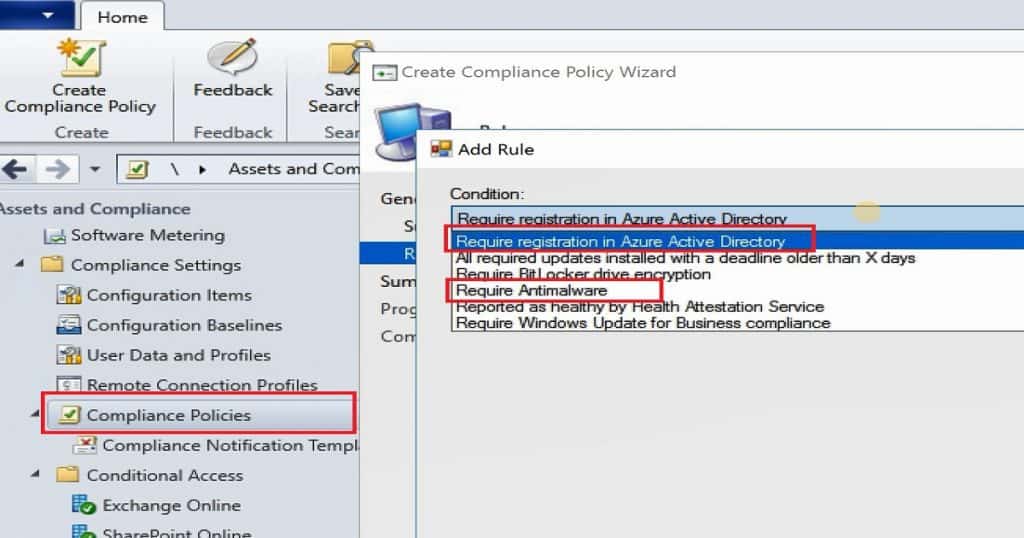
Task: Click the breadcrumb root checkmark icon
Action: coord(136,170)
